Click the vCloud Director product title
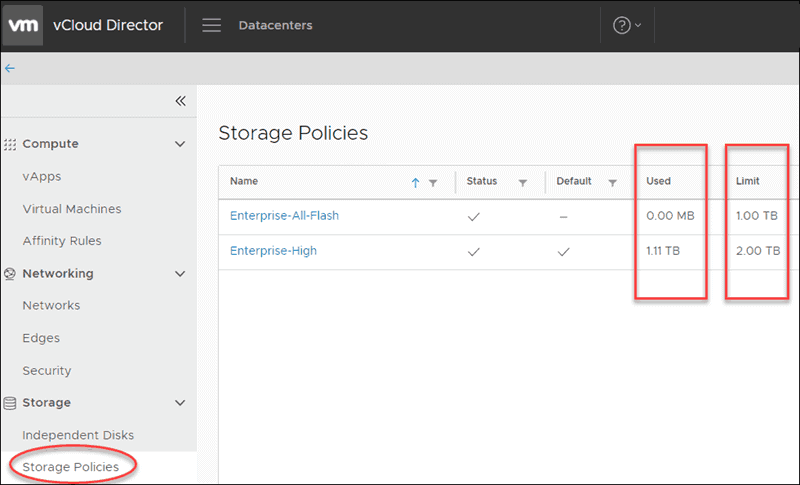Viewport: 800px width, 485px height. [108, 25]
